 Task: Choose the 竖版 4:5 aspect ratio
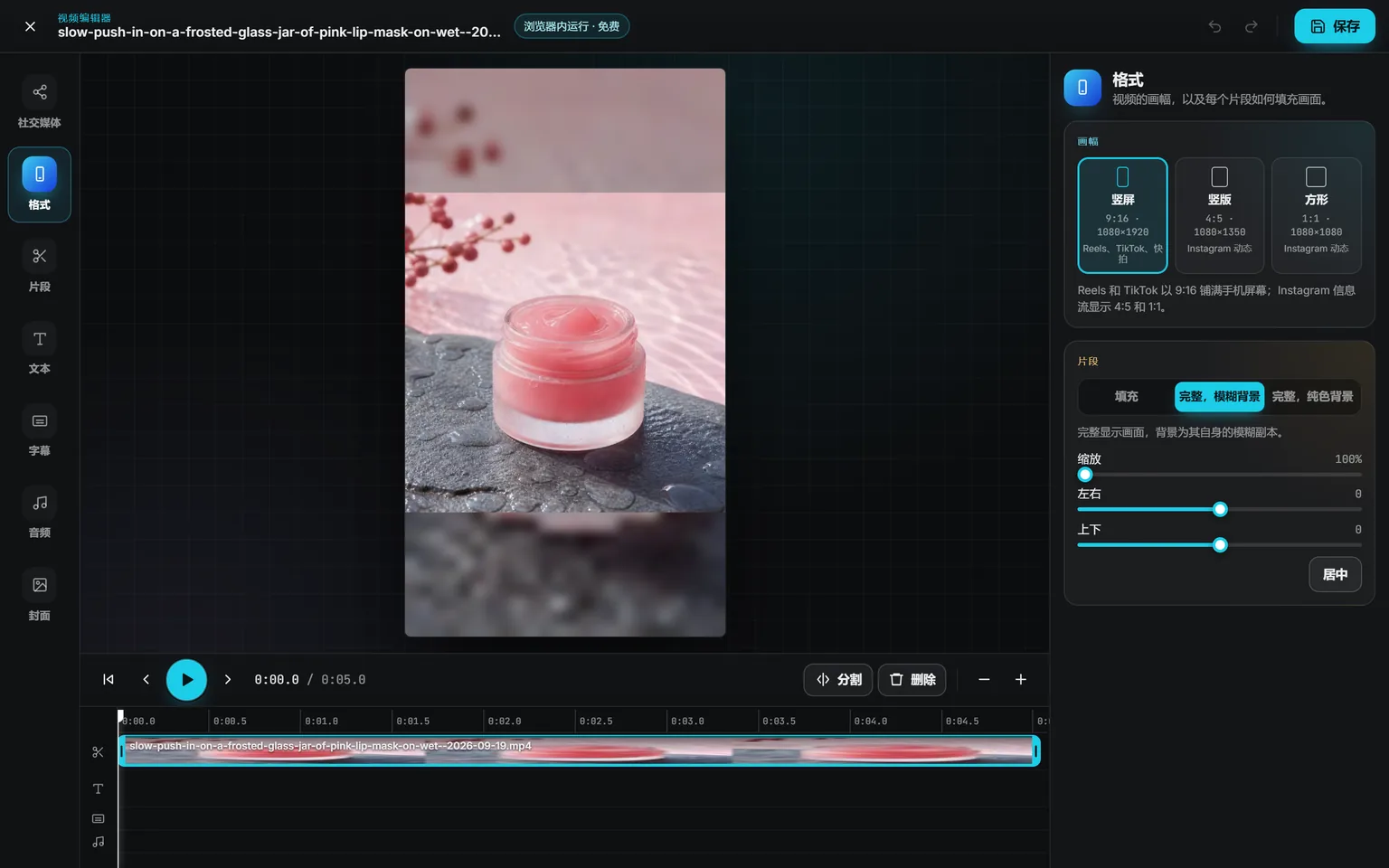click(x=1219, y=215)
